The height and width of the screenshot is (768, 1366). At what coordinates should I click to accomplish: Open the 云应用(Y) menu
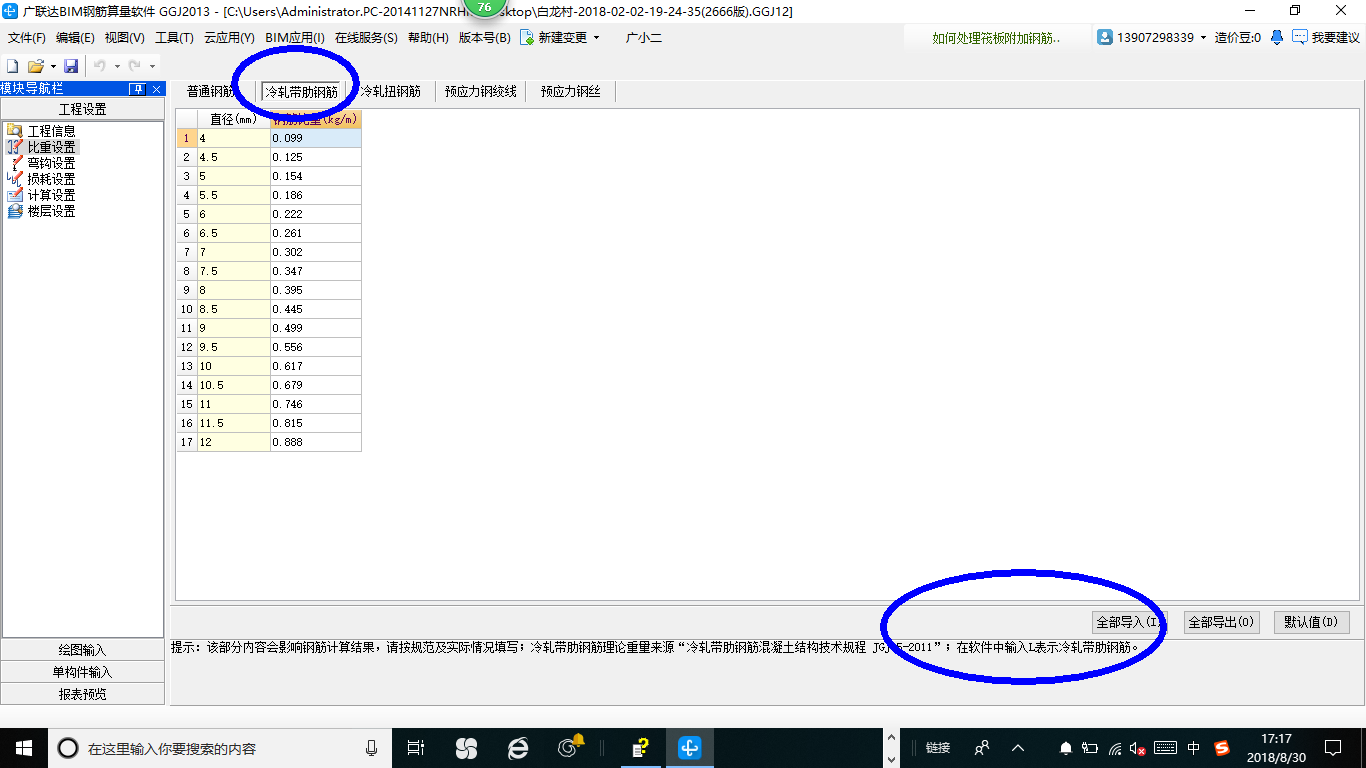[x=229, y=37]
